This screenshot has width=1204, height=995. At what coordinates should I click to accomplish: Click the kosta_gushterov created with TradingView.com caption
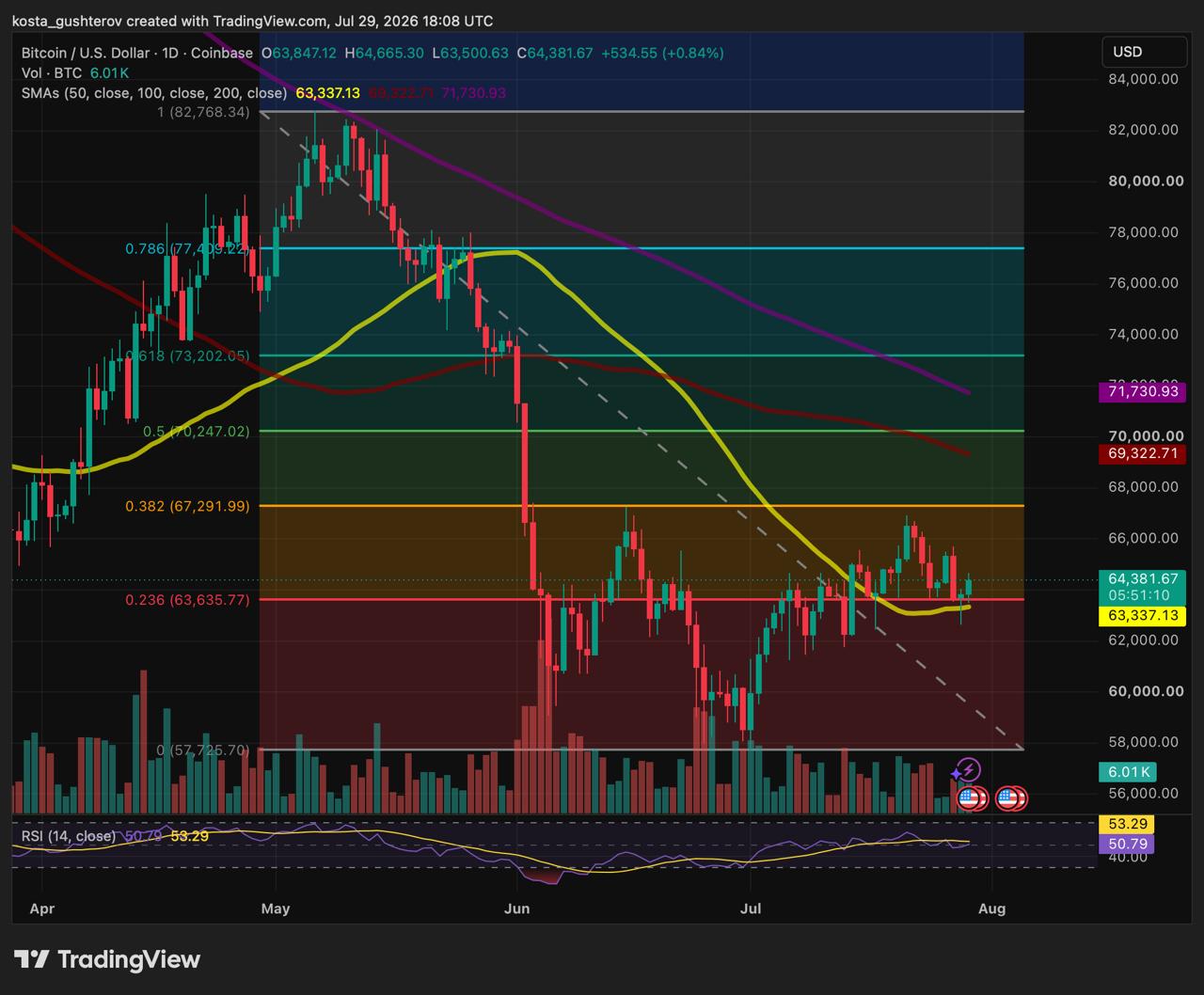coord(253,21)
